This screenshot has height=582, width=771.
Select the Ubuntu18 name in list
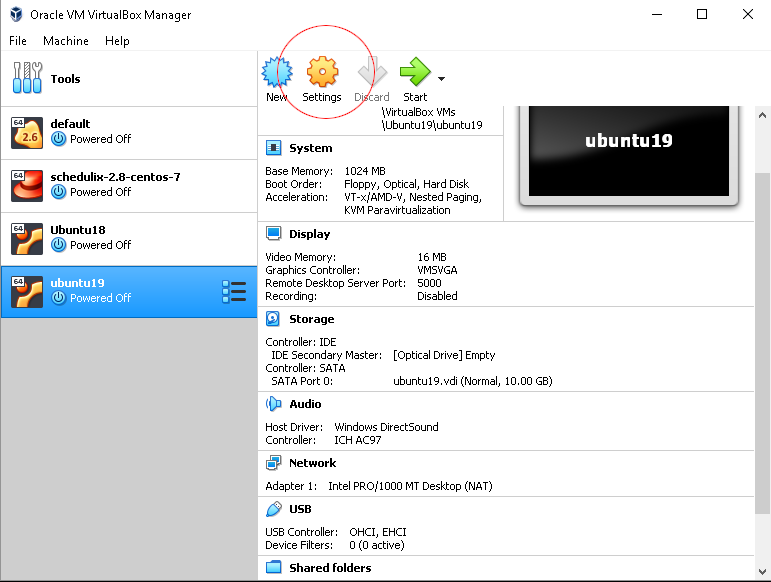tap(78, 230)
